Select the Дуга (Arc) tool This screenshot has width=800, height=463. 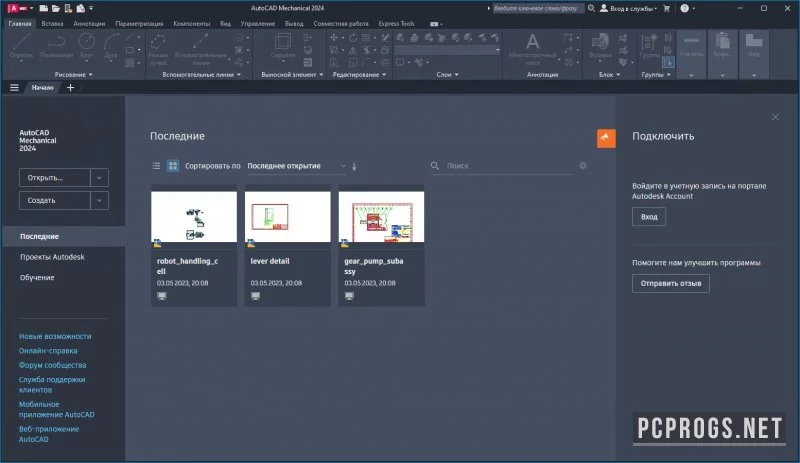pyautogui.click(x=111, y=46)
